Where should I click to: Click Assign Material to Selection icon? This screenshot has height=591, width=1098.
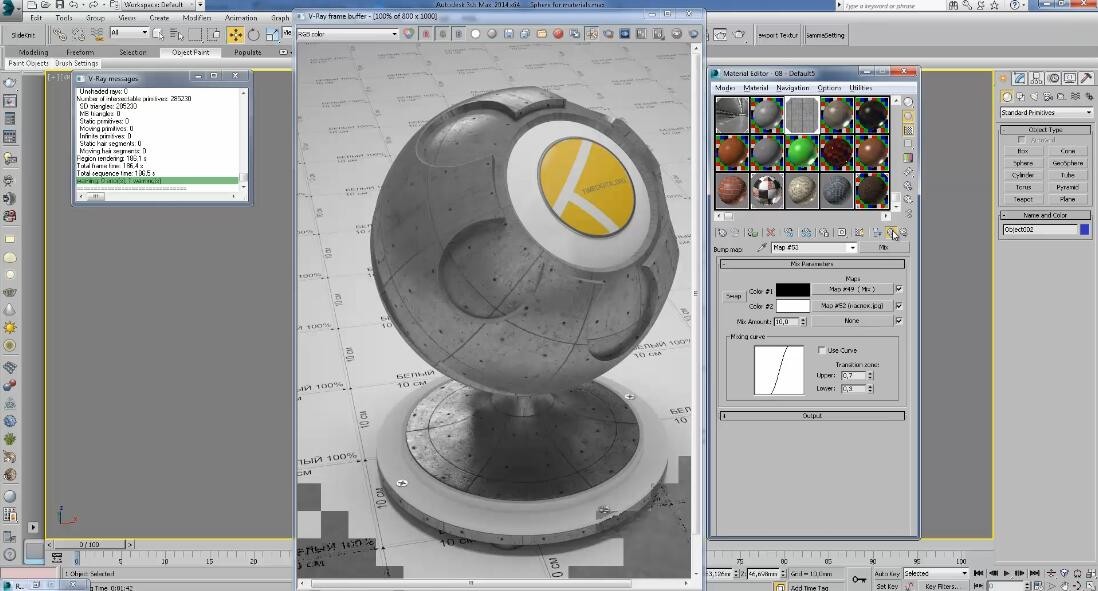[753, 232]
